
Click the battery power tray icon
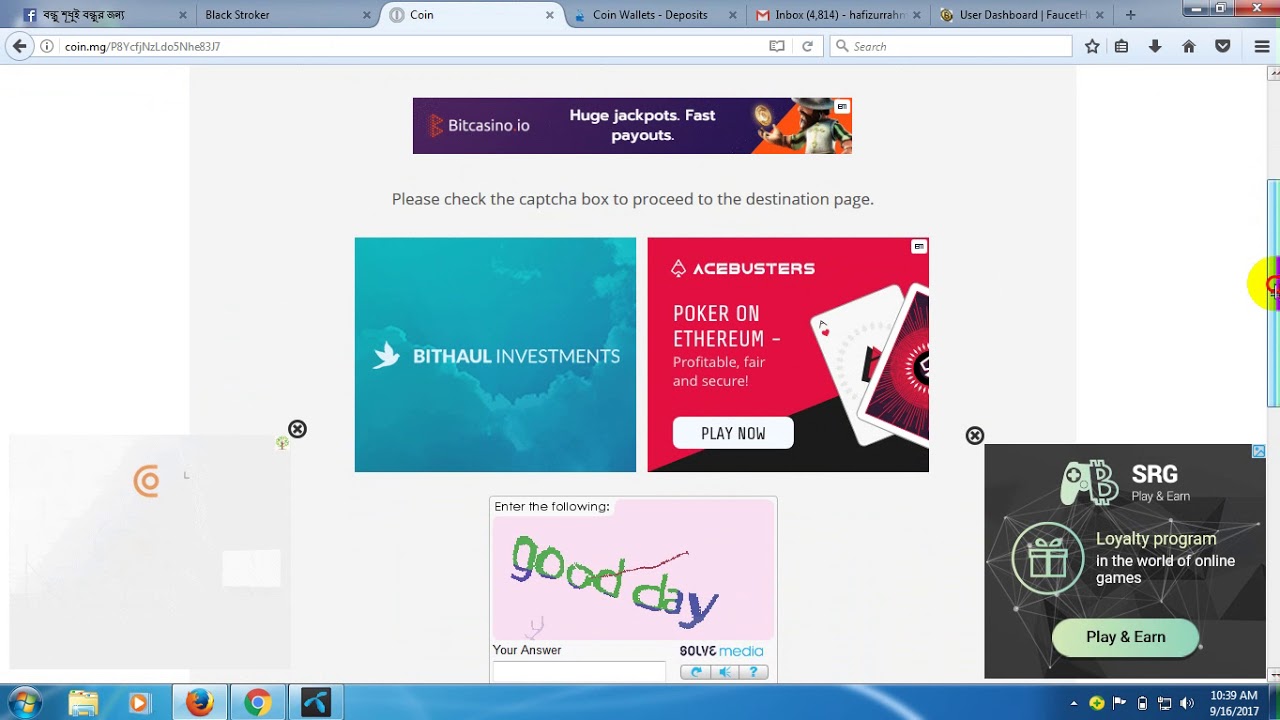point(1143,703)
